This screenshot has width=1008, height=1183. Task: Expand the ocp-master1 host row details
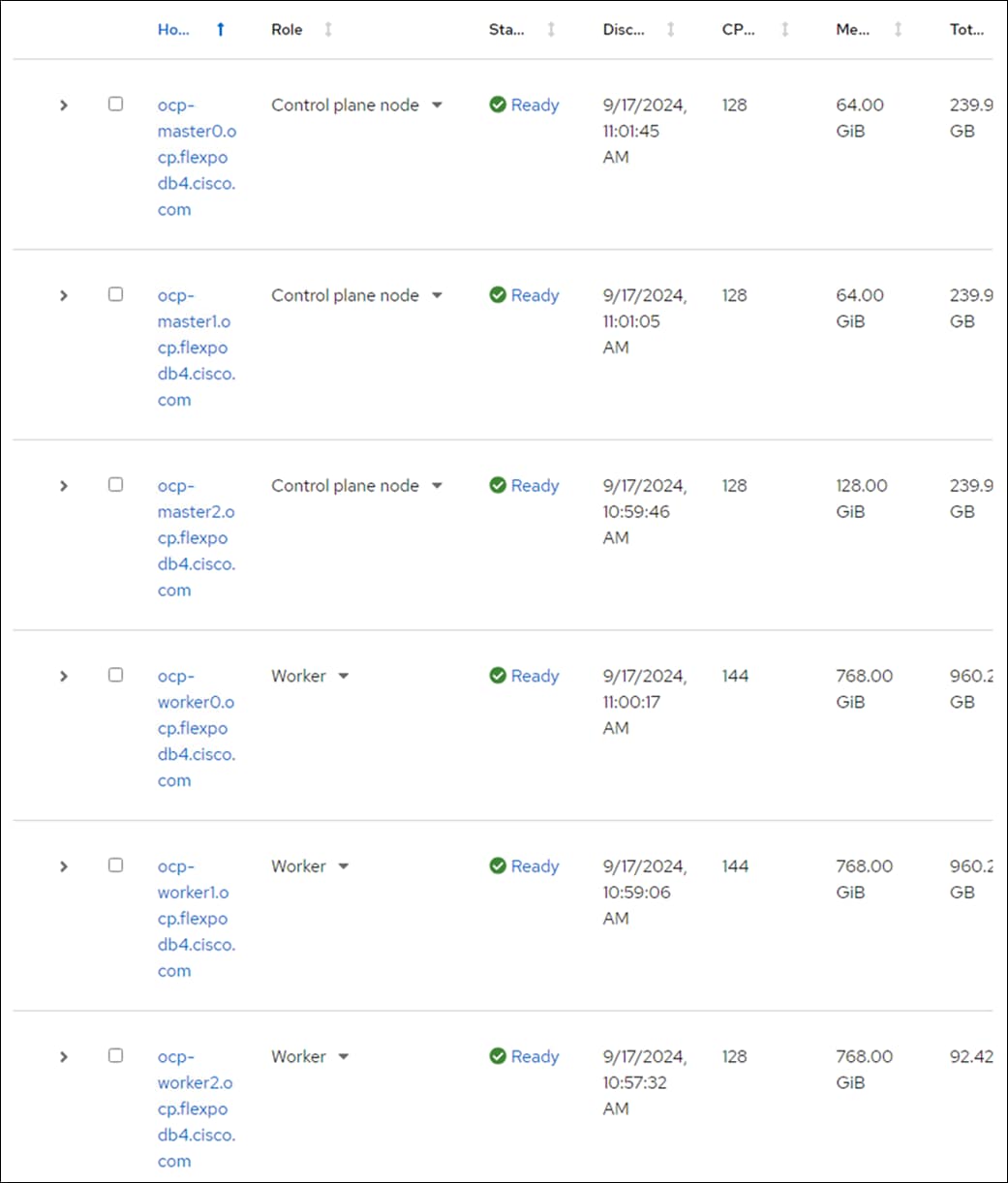(x=64, y=295)
